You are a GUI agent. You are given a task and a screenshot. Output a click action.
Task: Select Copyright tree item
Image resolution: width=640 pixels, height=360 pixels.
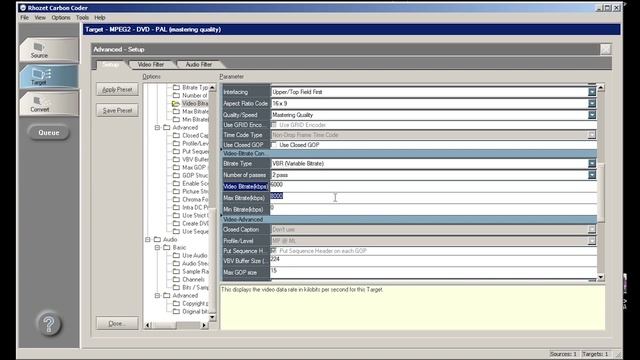coord(195,304)
